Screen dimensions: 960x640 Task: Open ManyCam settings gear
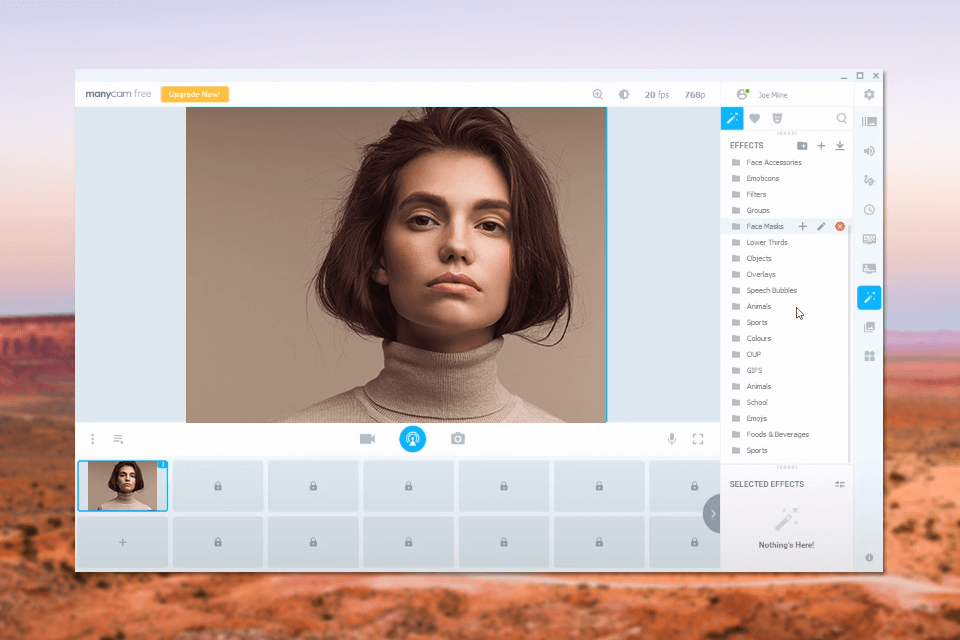[869, 93]
